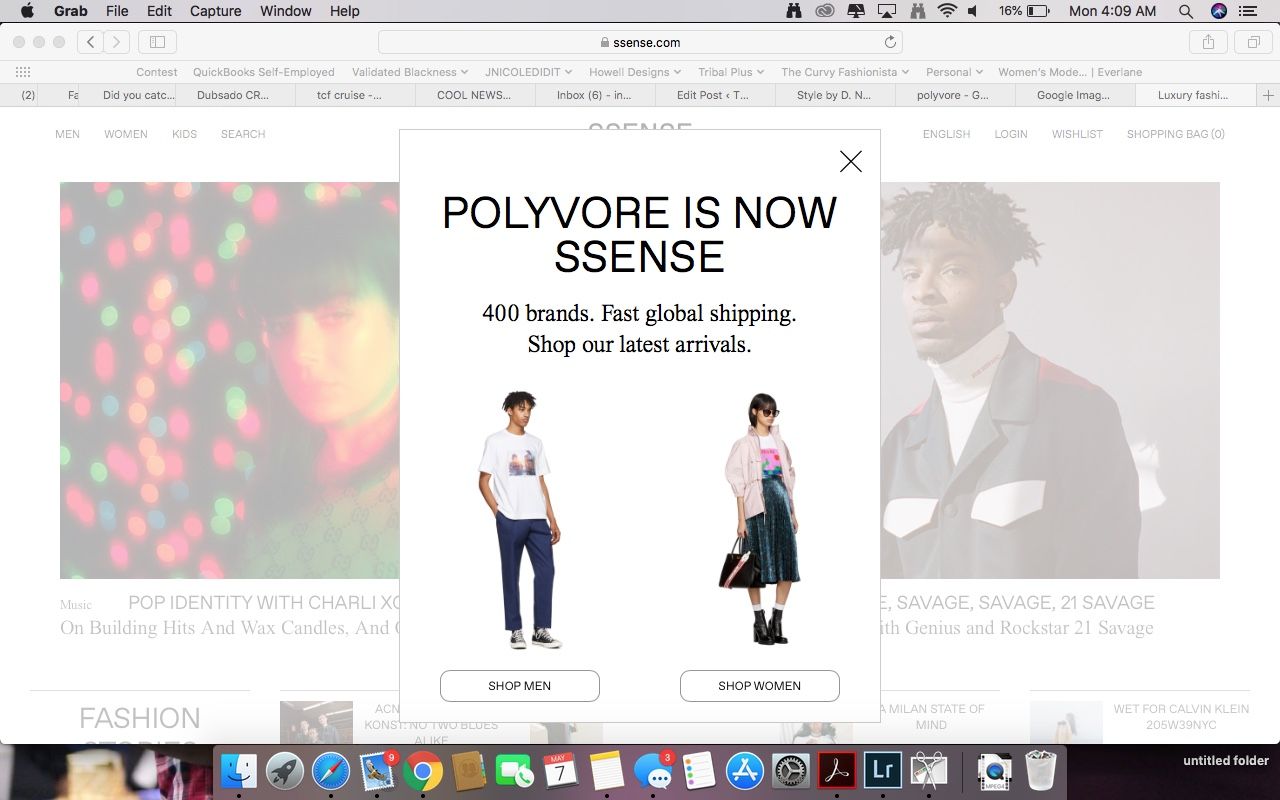
Task: Go back with Safari's back arrow
Action: 91,42
